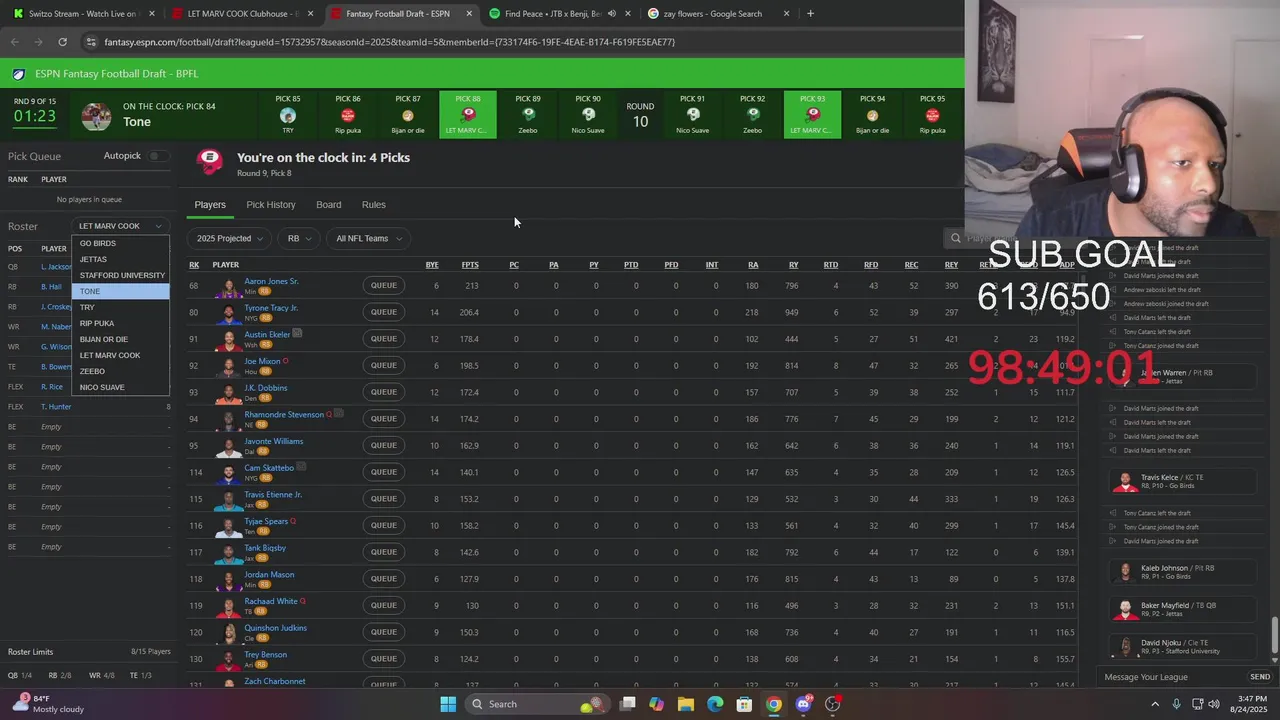This screenshot has width=1280, height=720.
Task: Open Travis Etienne Jr. player link
Action: [273, 494]
